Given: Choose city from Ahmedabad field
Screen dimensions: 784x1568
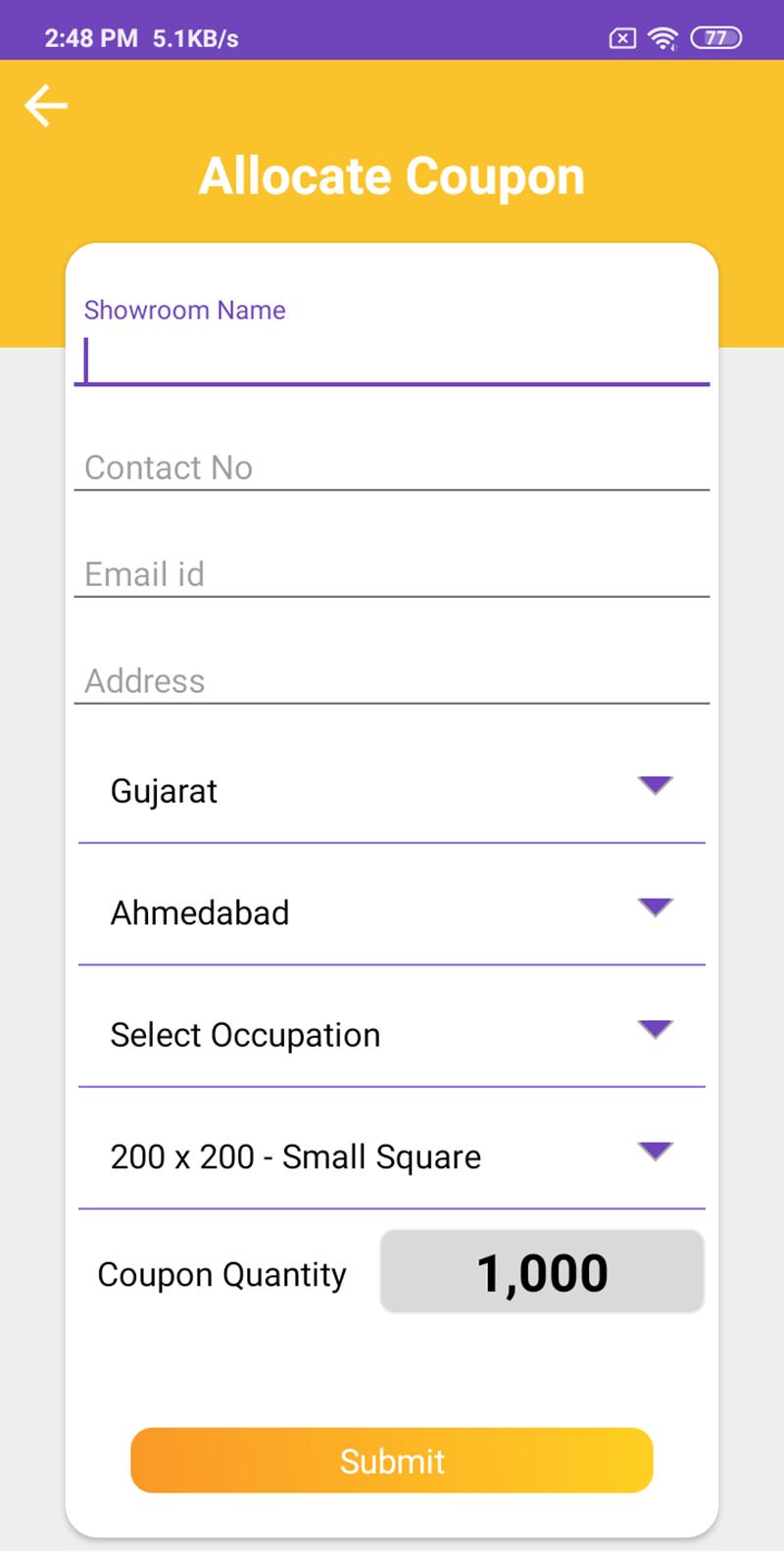Looking at the screenshot, I should pos(392,912).
